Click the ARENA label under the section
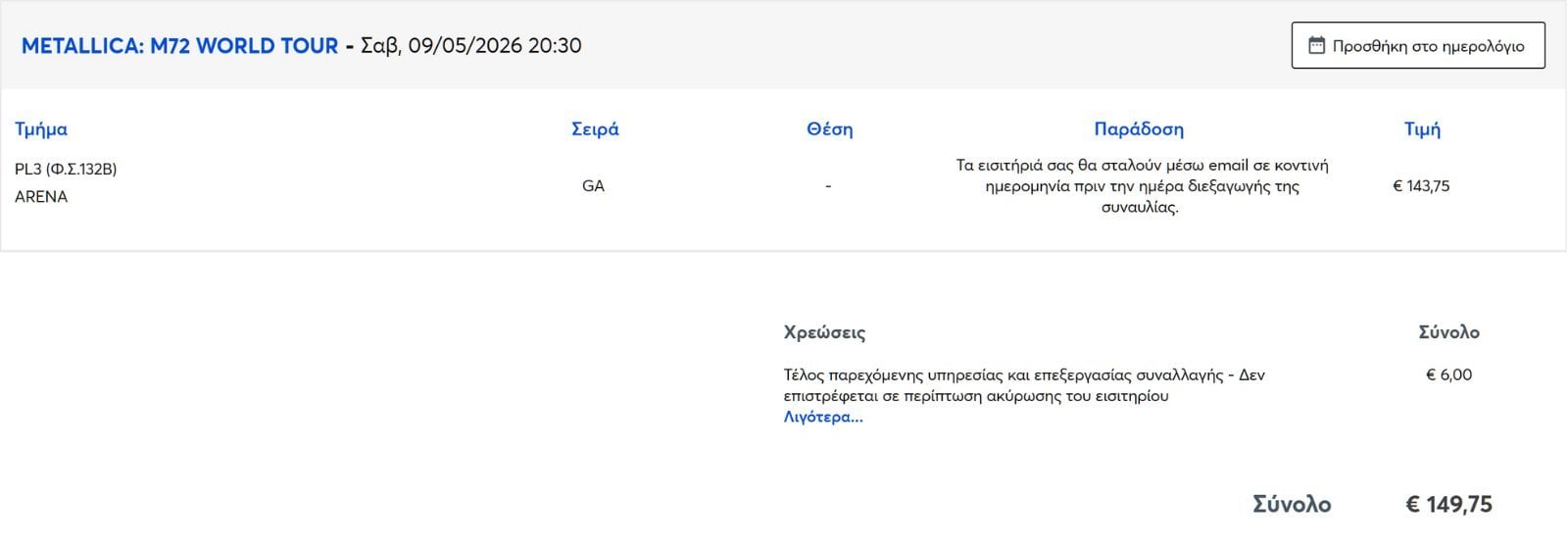The height and width of the screenshot is (547, 1568). click(x=41, y=197)
